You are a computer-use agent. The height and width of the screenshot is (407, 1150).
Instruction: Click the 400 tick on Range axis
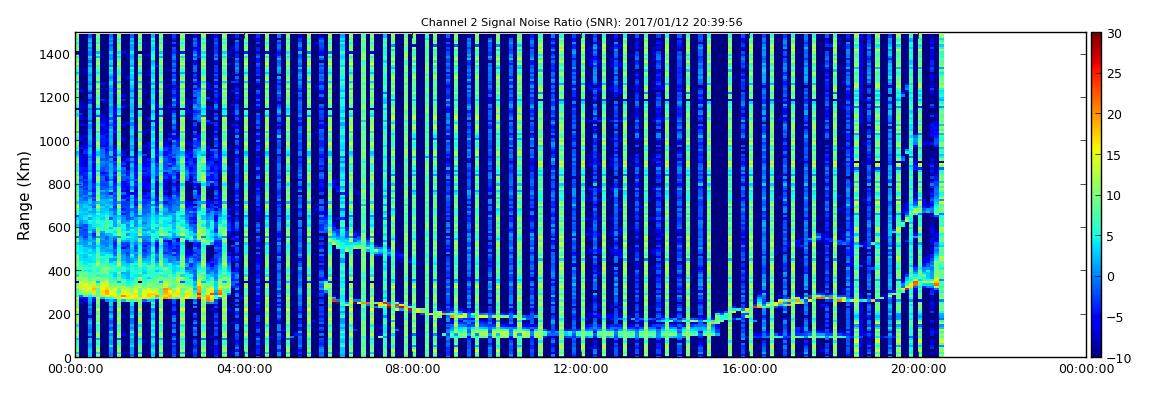pyautogui.click(x=59, y=271)
